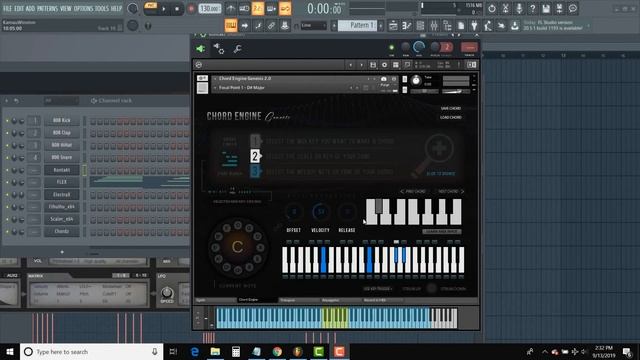Open the Playlist view icon
The height and width of the screenshot is (360, 640).
point(393,26)
